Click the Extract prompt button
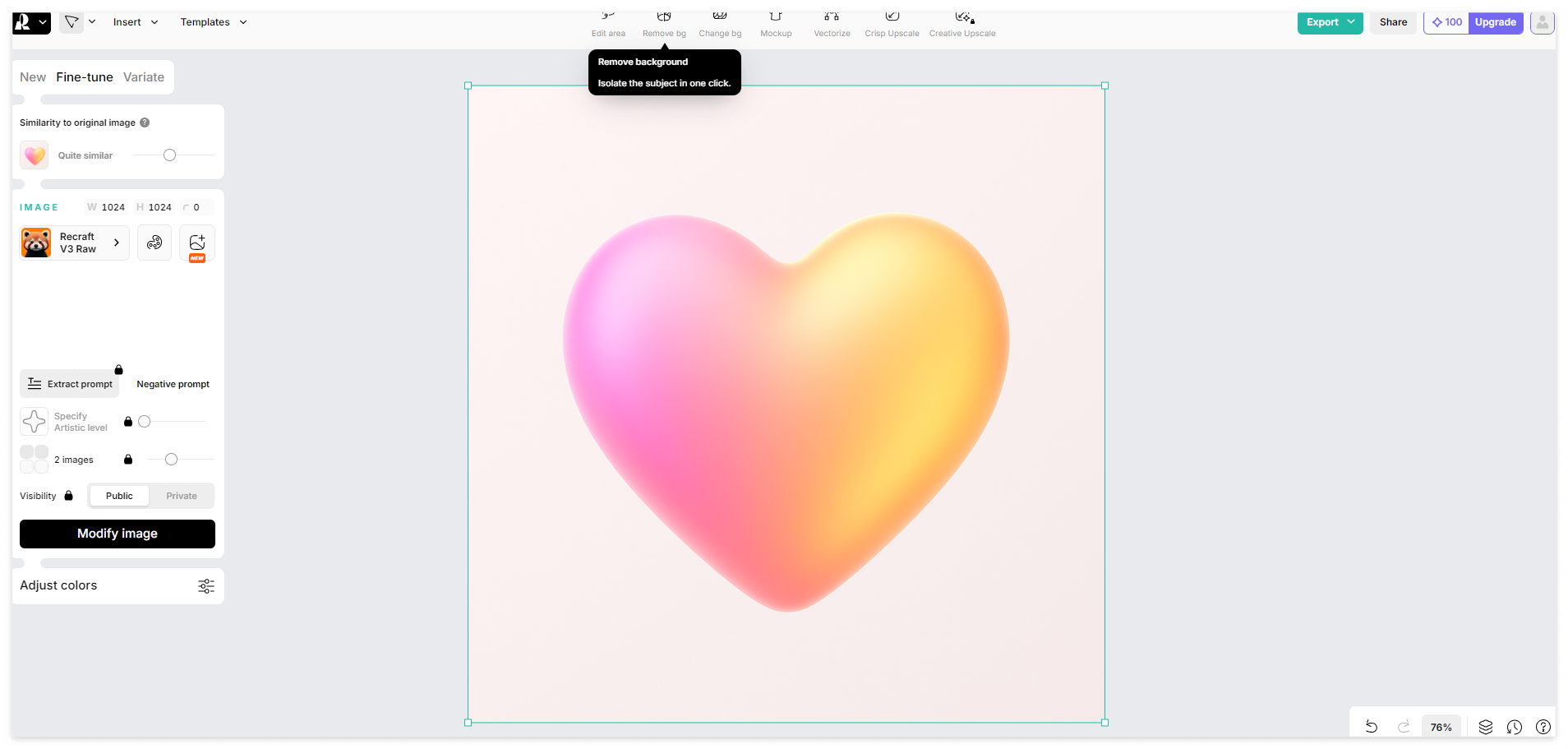The width and height of the screenshot is (1568, 749). [70, 384]
